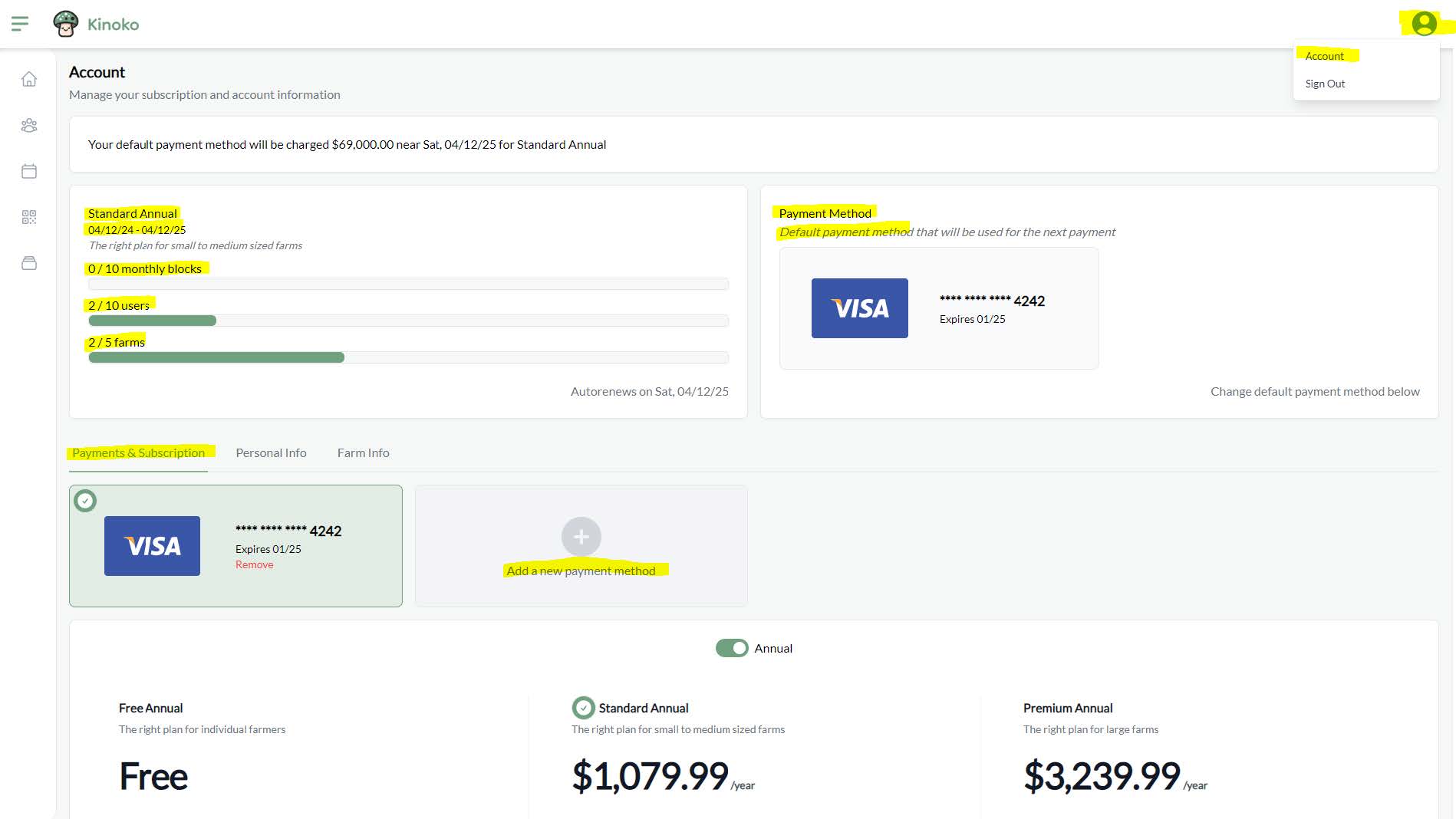The image size is (1456, 819).
Task: Remove the Visa card ending 4242
Action: [x=254, y=564]
